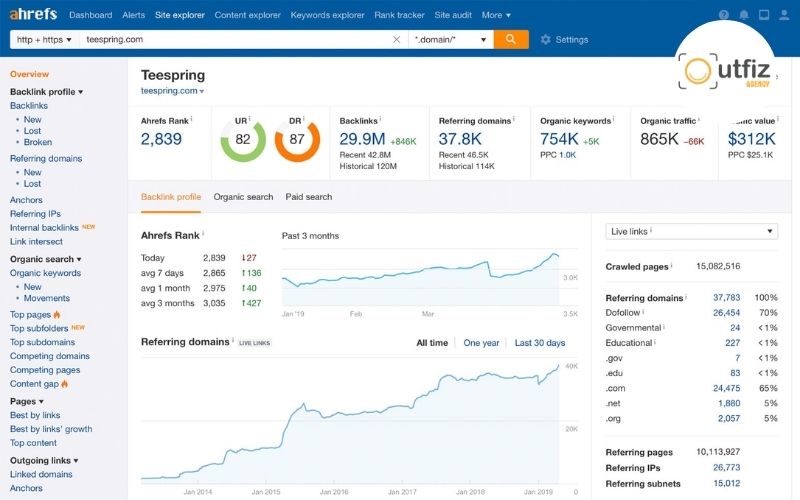The image size is (800, 500).
Task: Collapse the Outgoing links sidebar section
Action: coord(44,460)
